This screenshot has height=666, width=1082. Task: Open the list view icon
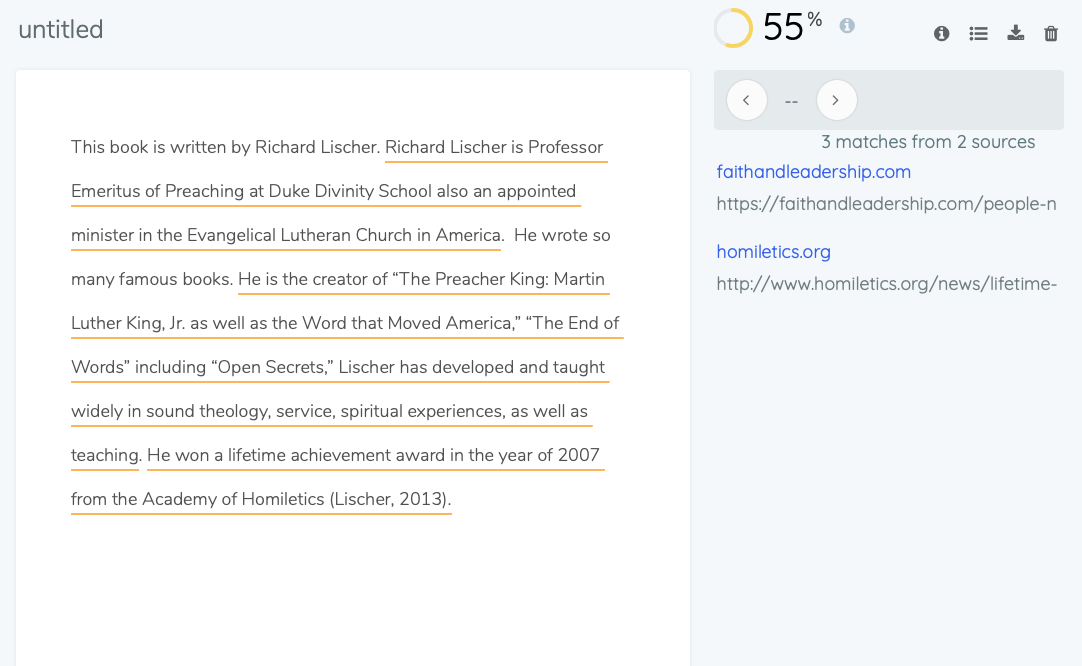coord(978,33)
